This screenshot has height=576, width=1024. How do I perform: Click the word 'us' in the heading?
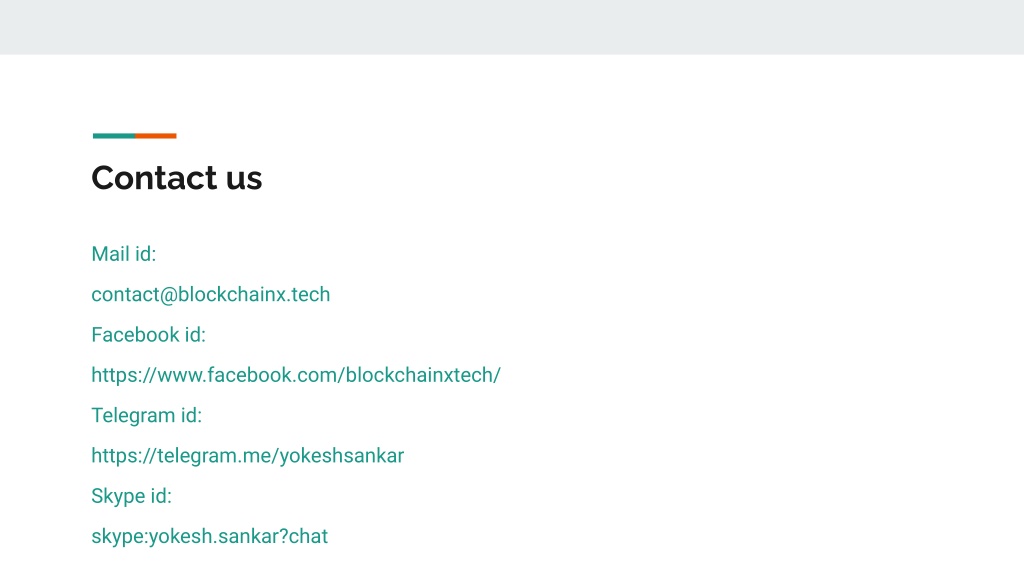(x=244, y=180)
